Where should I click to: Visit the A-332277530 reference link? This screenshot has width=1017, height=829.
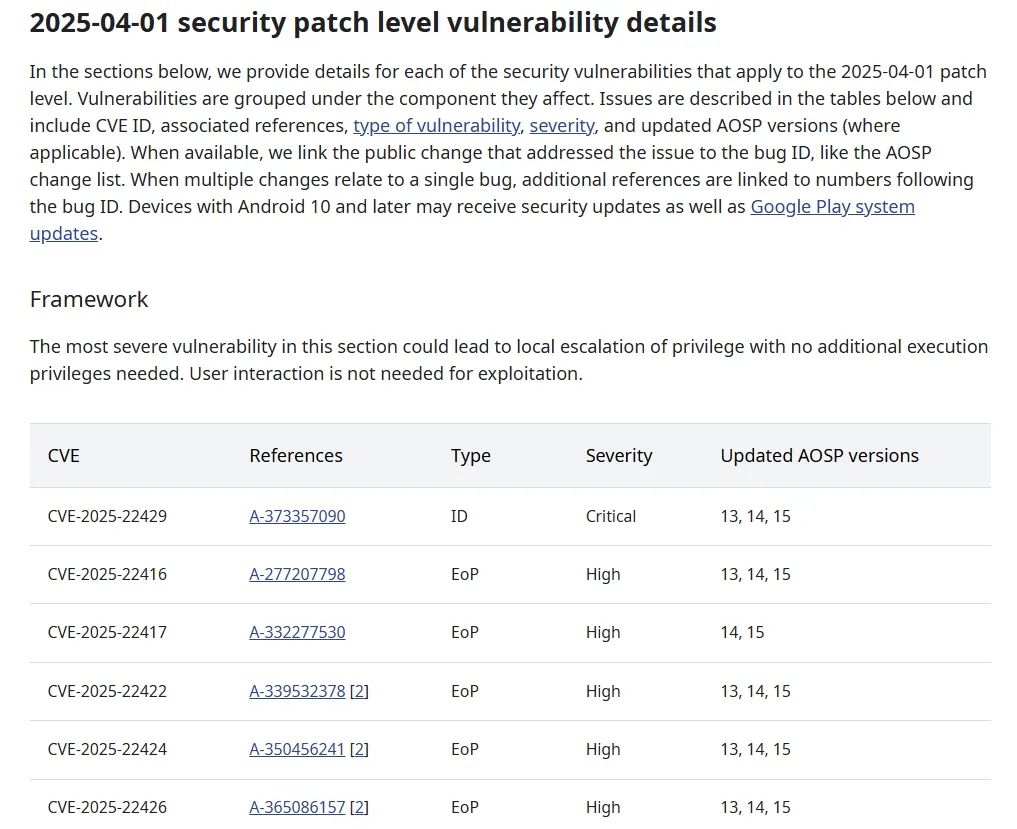pyautogui.click(x=297, y=633)
